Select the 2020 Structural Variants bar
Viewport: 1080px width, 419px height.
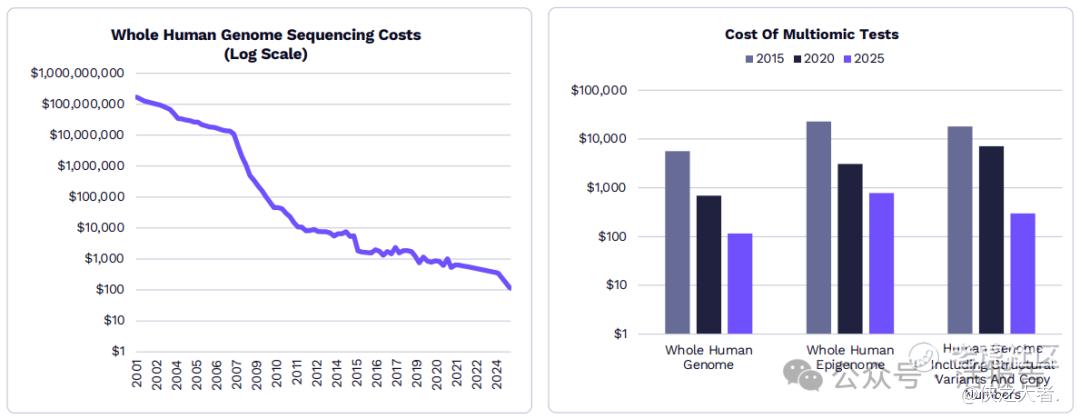991,240
